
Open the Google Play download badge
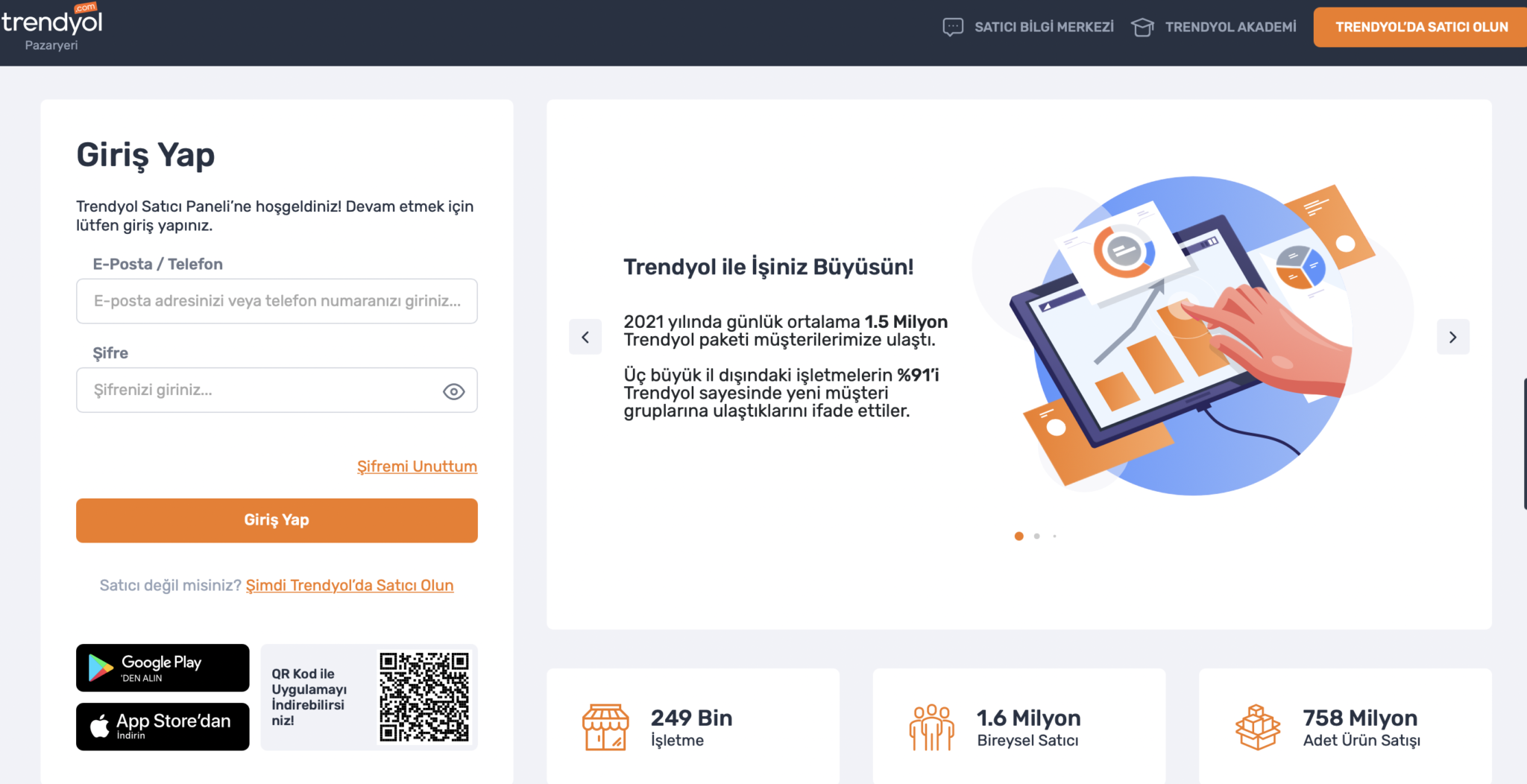(x=162, y=667)
